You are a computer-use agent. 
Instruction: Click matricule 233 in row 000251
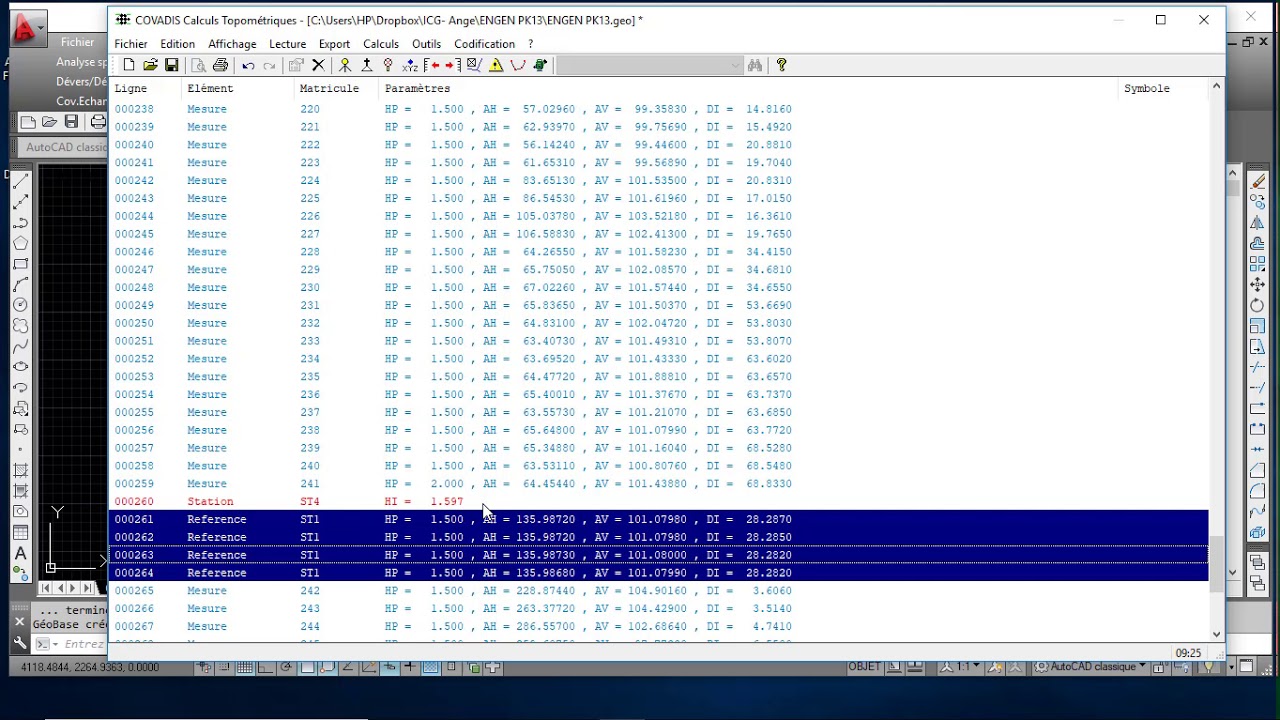point(310,341)
